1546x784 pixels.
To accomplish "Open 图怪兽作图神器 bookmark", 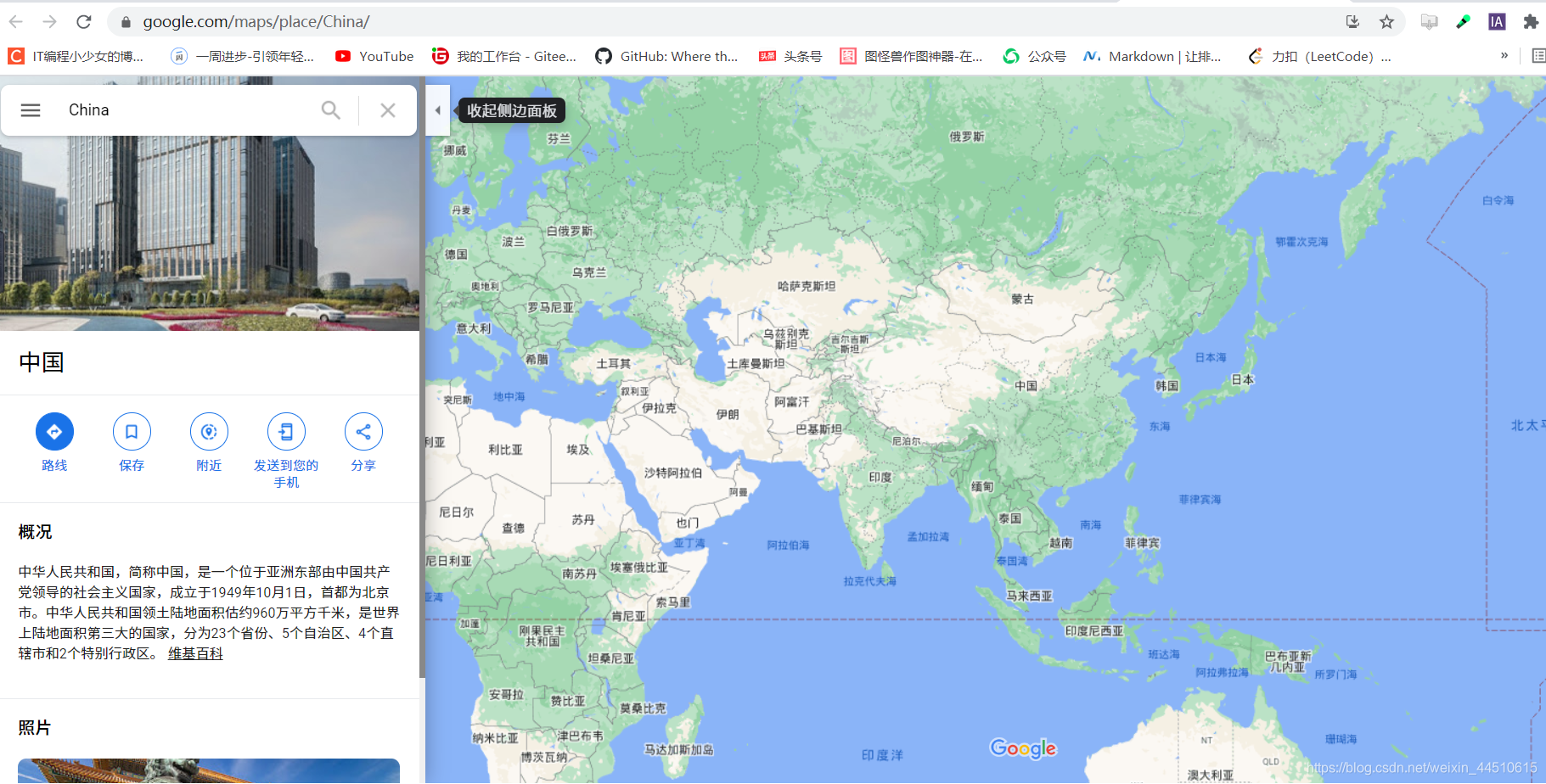I will (x=911, y=57).
